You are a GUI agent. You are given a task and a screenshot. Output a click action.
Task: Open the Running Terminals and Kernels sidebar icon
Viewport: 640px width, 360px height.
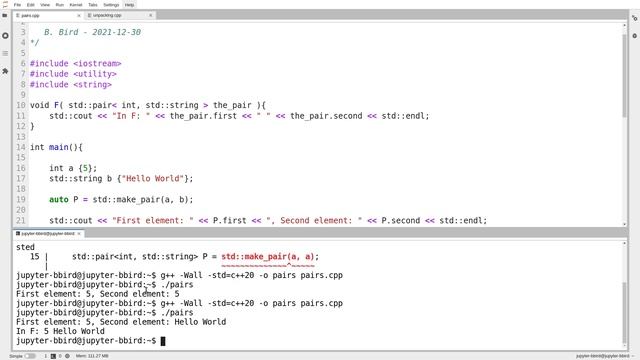5,36
